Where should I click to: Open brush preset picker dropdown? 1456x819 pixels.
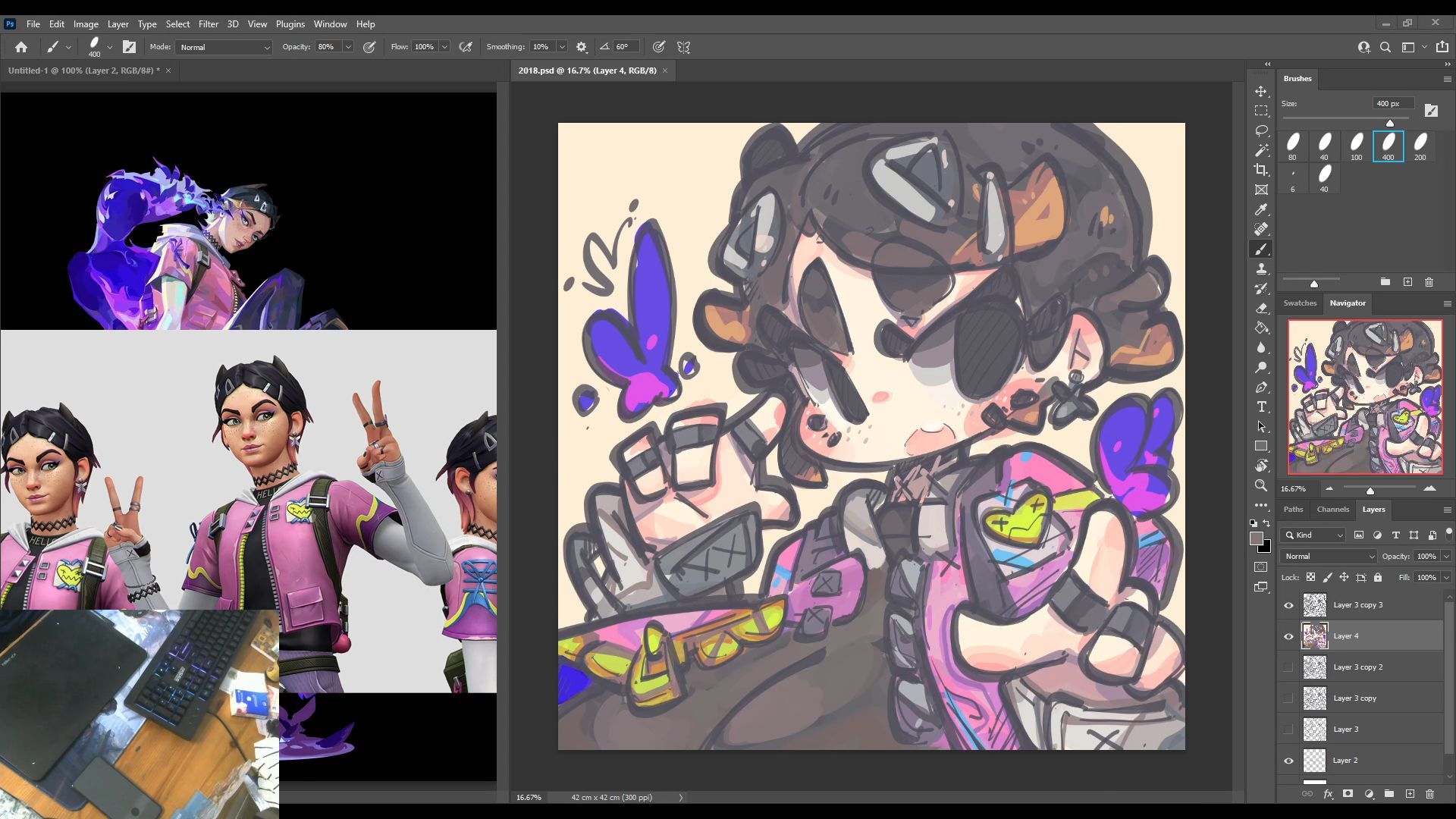point(110,47)
